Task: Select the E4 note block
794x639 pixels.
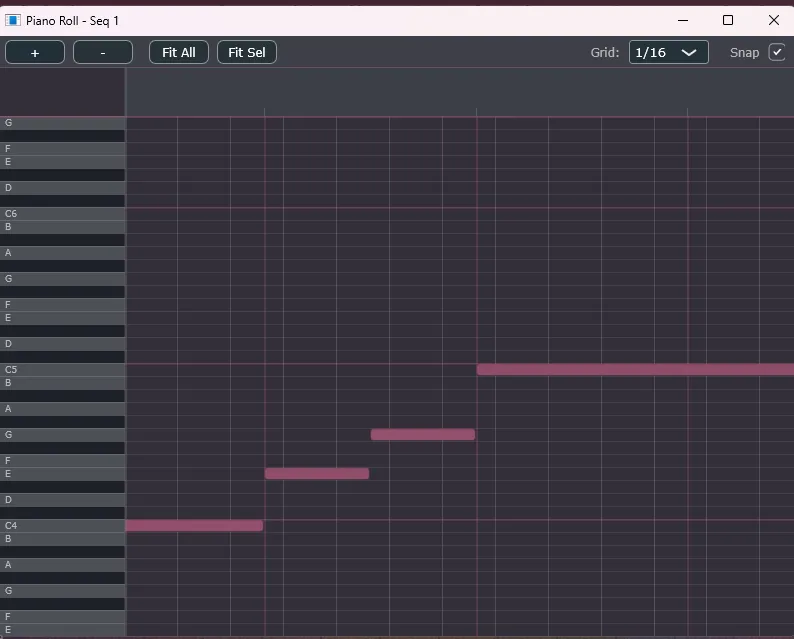Action: pyautogui.click(x=317, y=473)
